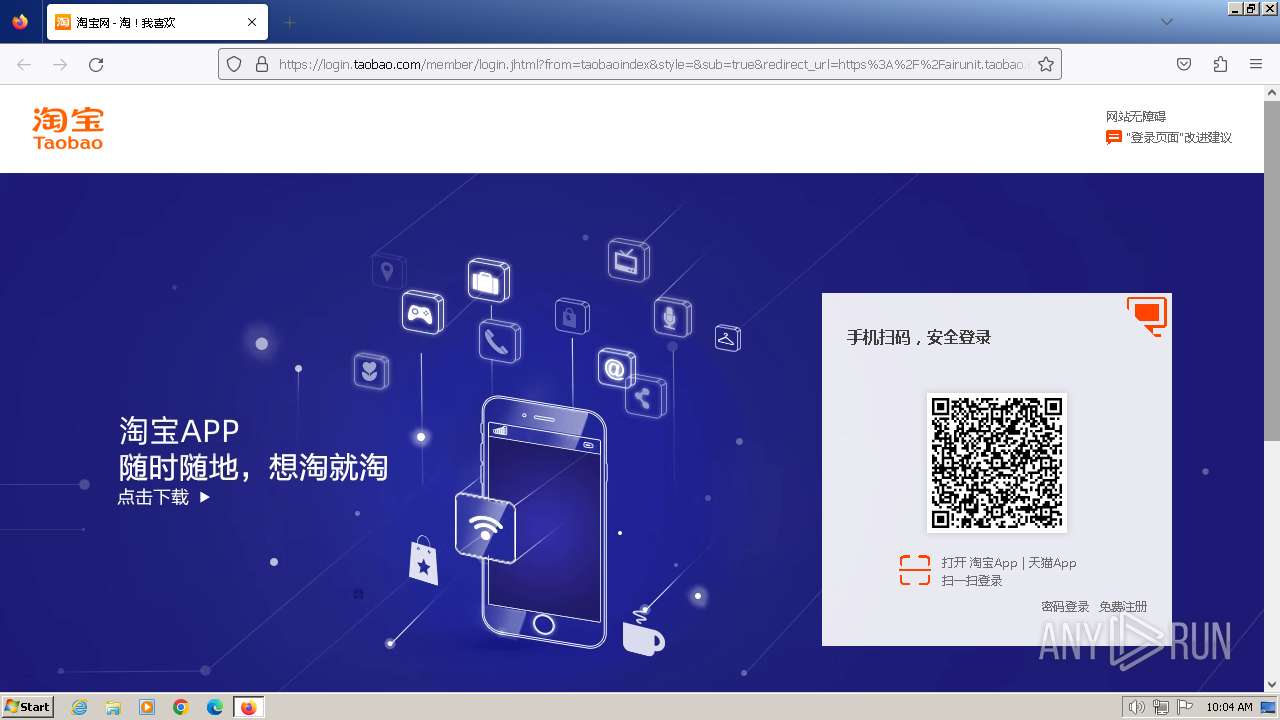Switch to password login via corner monitor icon
The height and width of the screenshot is (720, 1280).
point(1147,315)
